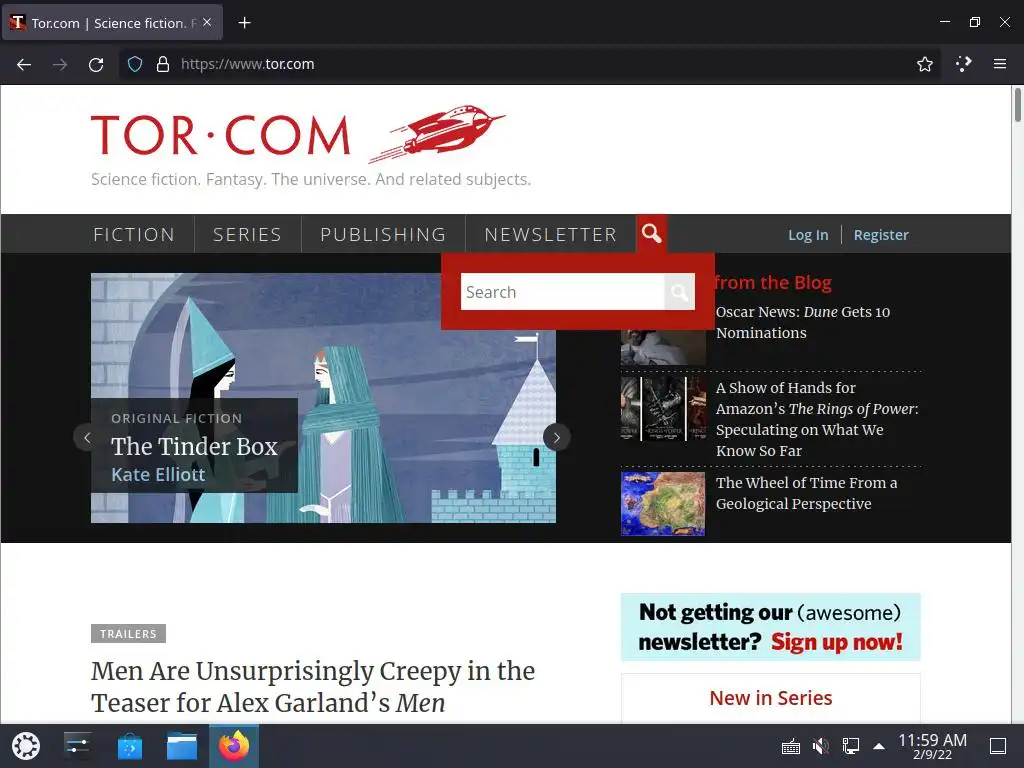Open the Rings of Power article

pyautogui.click(x=817, y=419)
